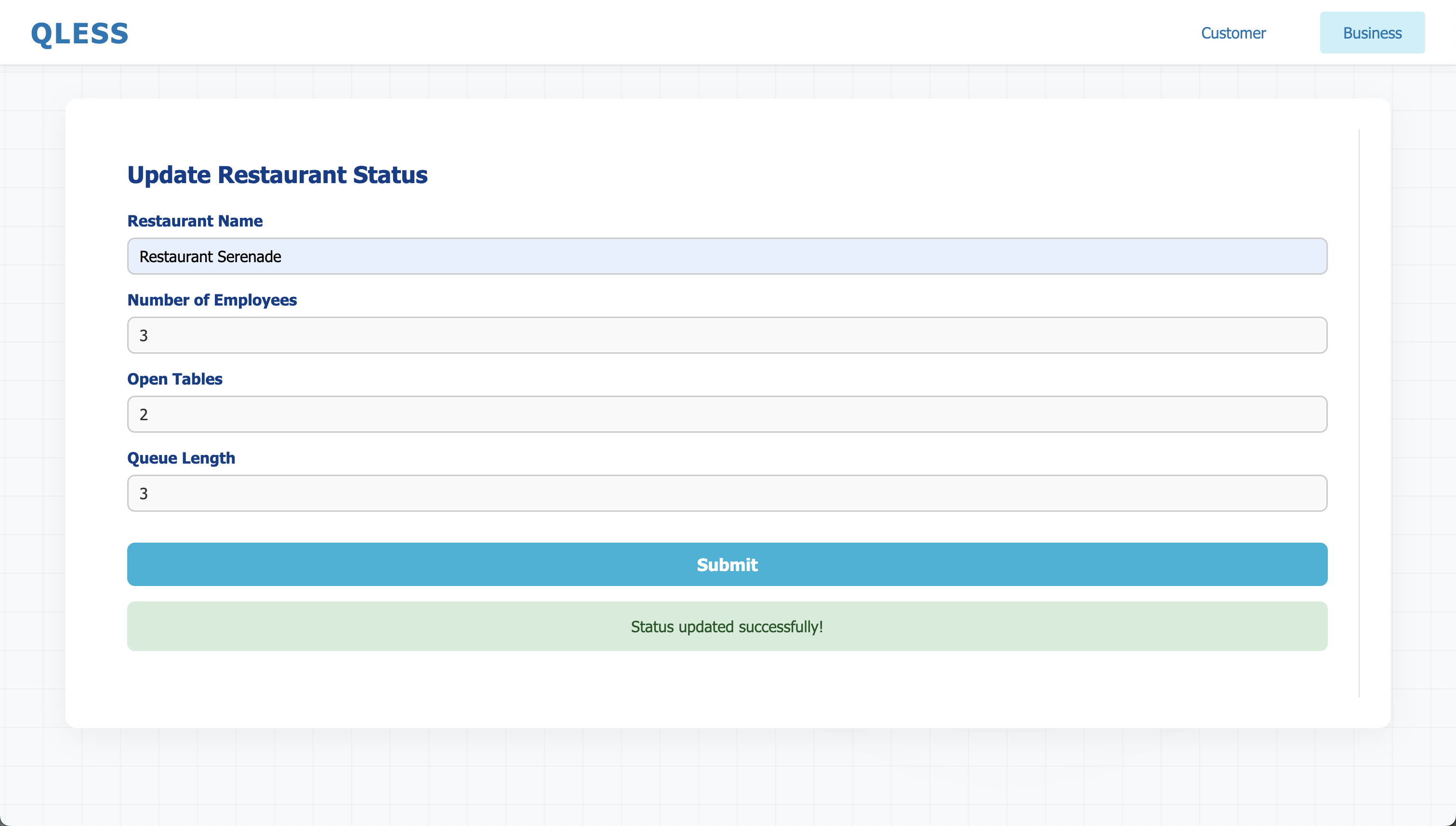Click the QLESS logo

(79, 33)
